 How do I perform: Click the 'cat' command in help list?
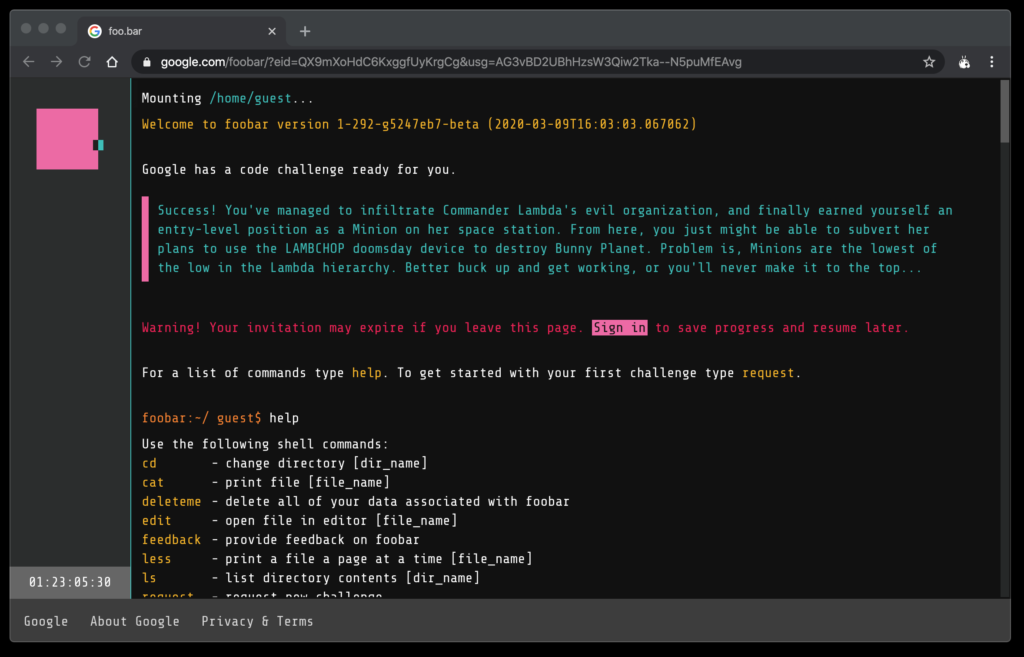tap(153, 482)
